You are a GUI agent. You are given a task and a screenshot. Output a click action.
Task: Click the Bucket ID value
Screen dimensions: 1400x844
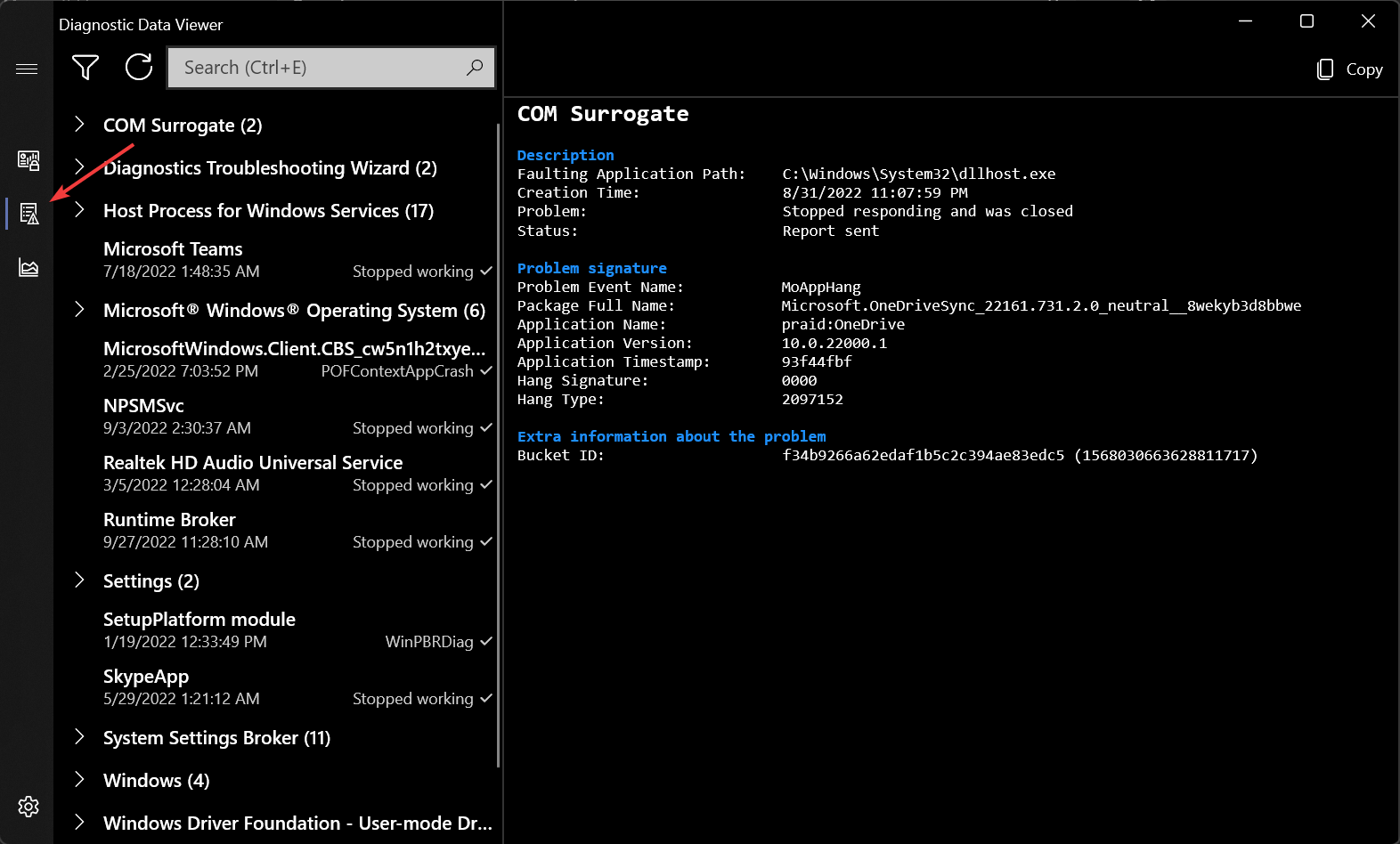(1020, 455)
